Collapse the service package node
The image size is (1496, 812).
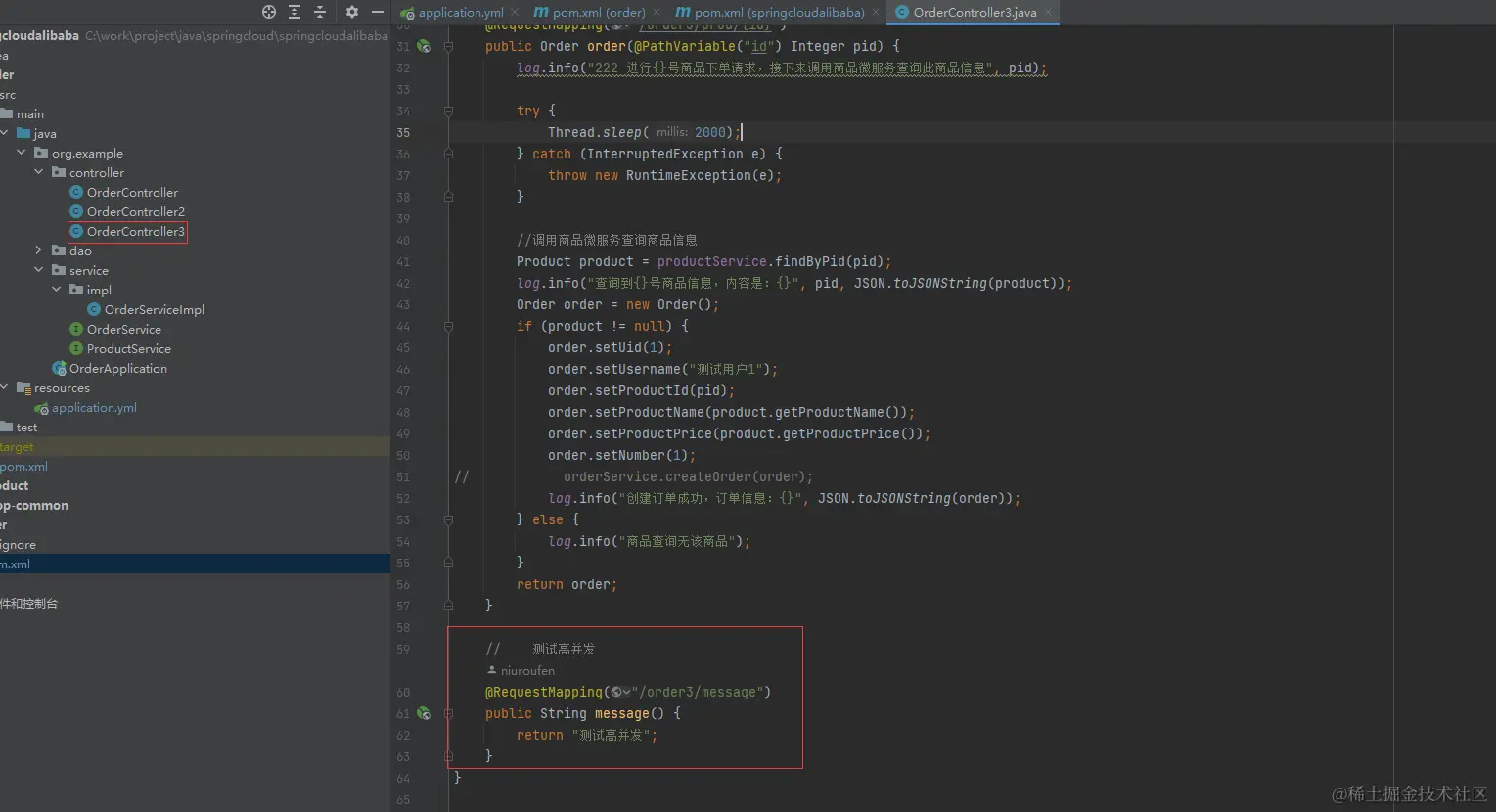[39, 271]
